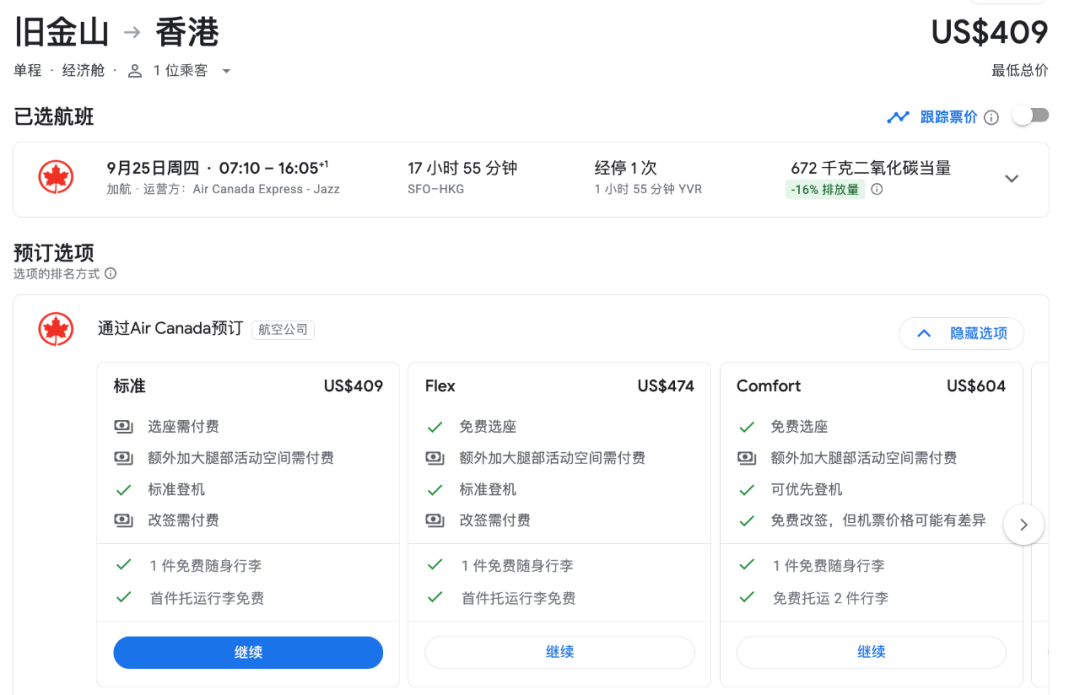
Task: Expand the selected flight details chevron
Action: click(x=1011, y=179)
